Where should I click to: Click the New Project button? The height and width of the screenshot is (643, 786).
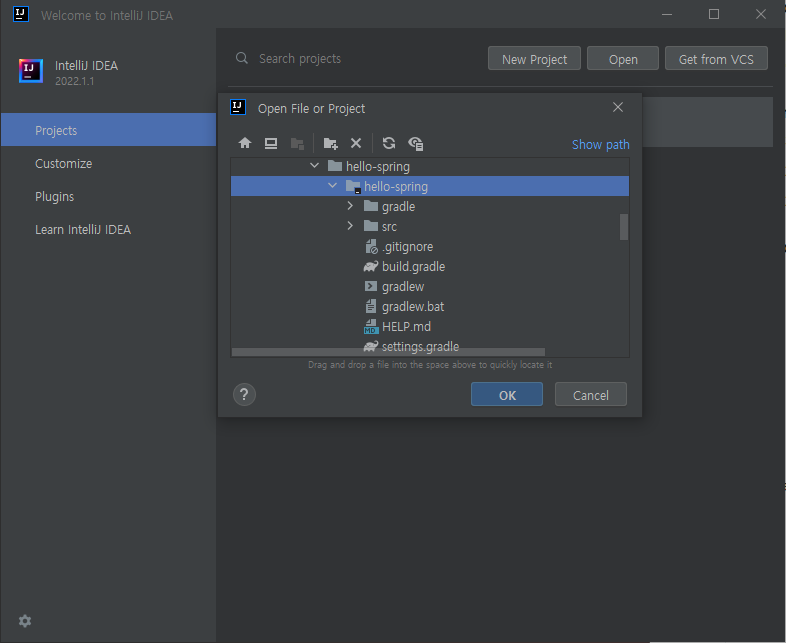(534, 59)
